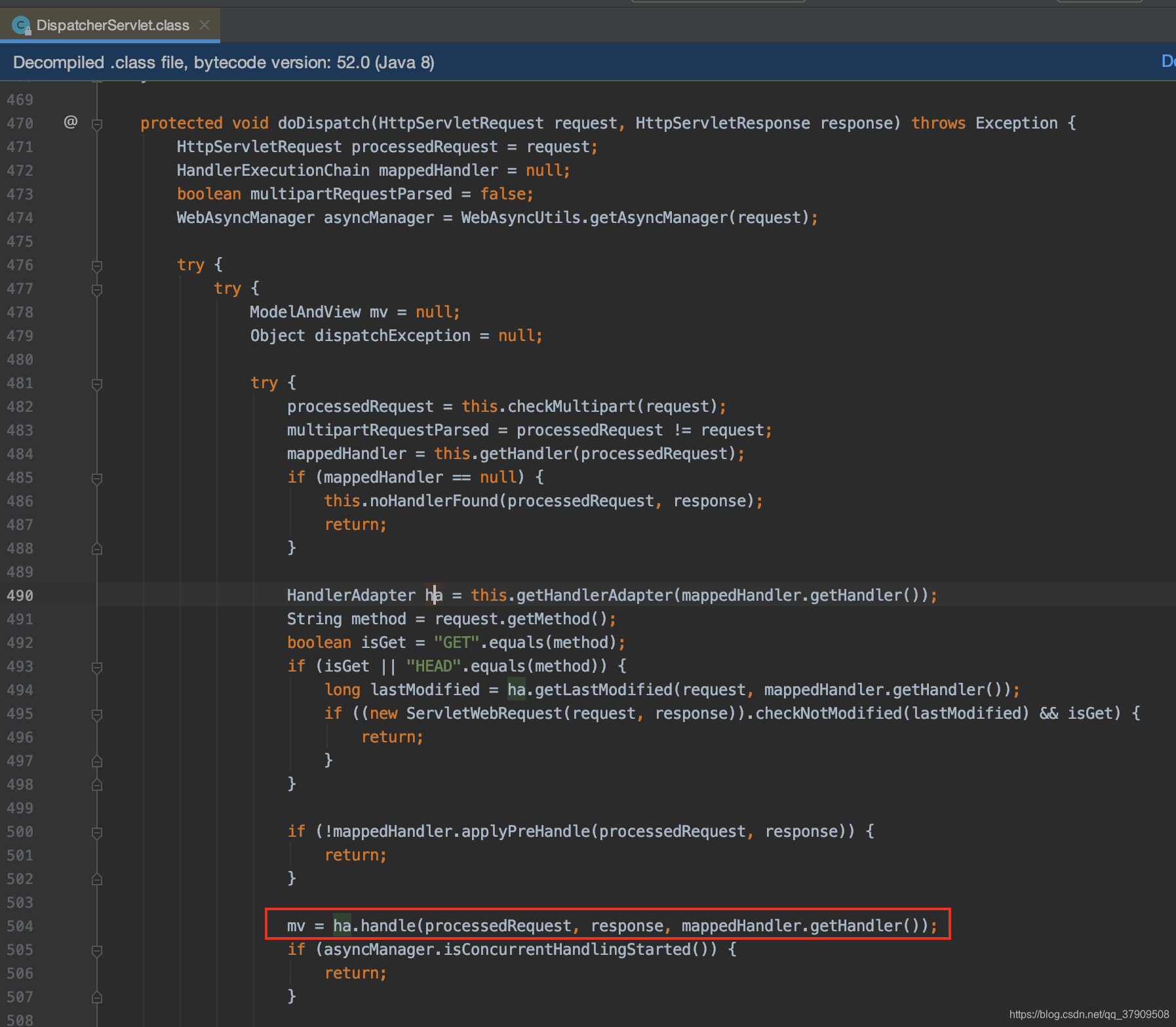Screen dimensions: 1176x1027
Task: Click the class file icon on the tab
Action: click(21, 26)
